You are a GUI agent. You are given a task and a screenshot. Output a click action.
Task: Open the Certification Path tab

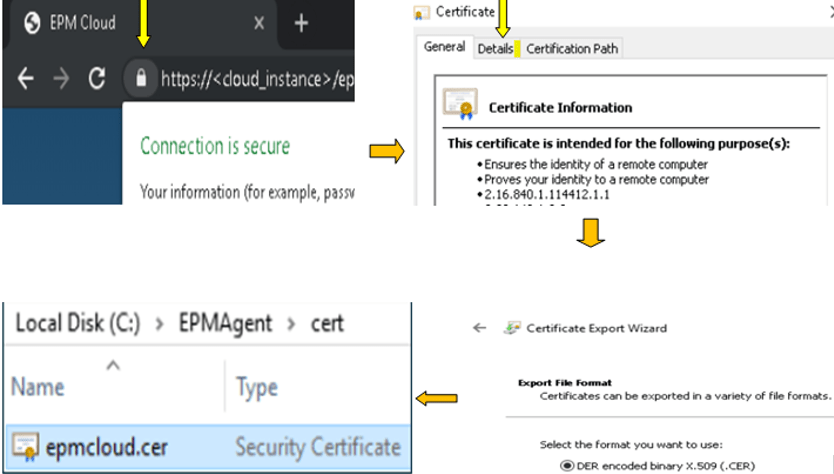(572, 48)
